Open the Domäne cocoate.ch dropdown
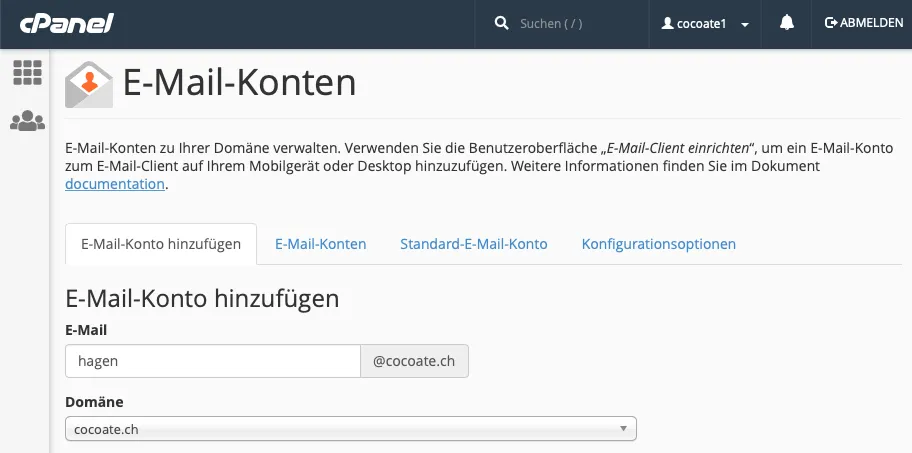912x453 pixels. click(351, 429)
